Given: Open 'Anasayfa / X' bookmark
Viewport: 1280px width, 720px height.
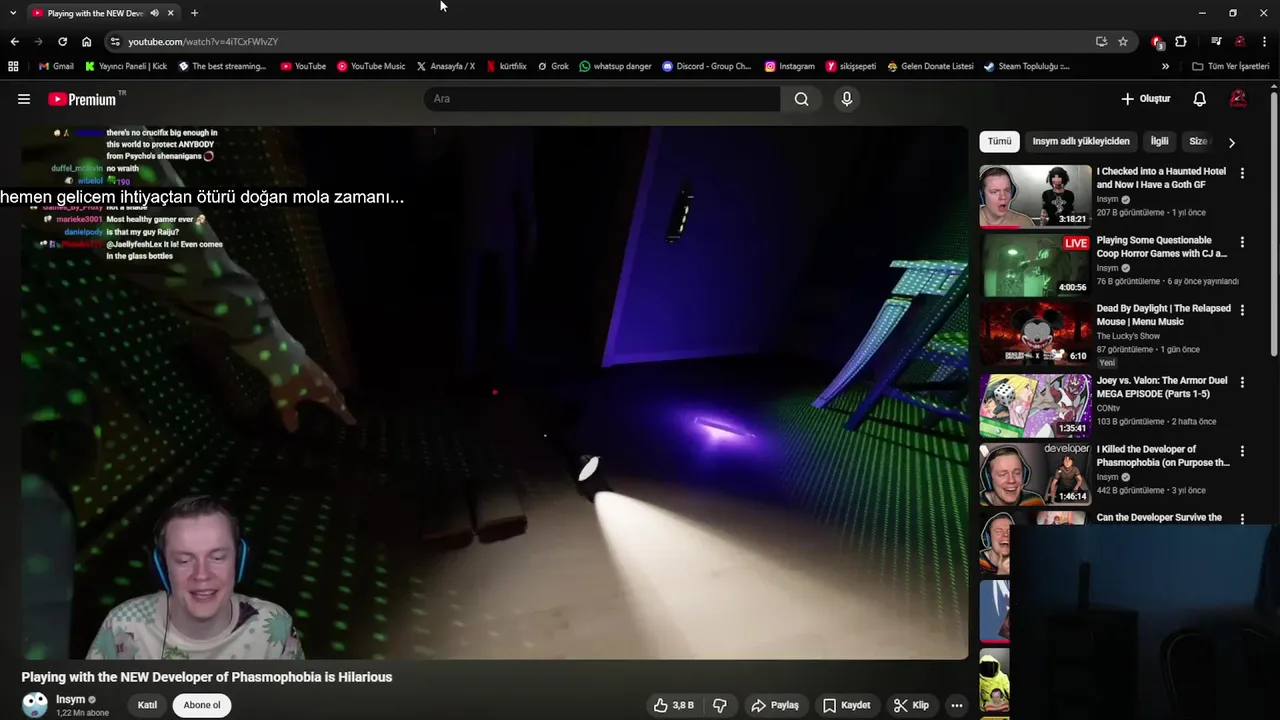Looking at the screenshot, I should click(x=445, y=66).
